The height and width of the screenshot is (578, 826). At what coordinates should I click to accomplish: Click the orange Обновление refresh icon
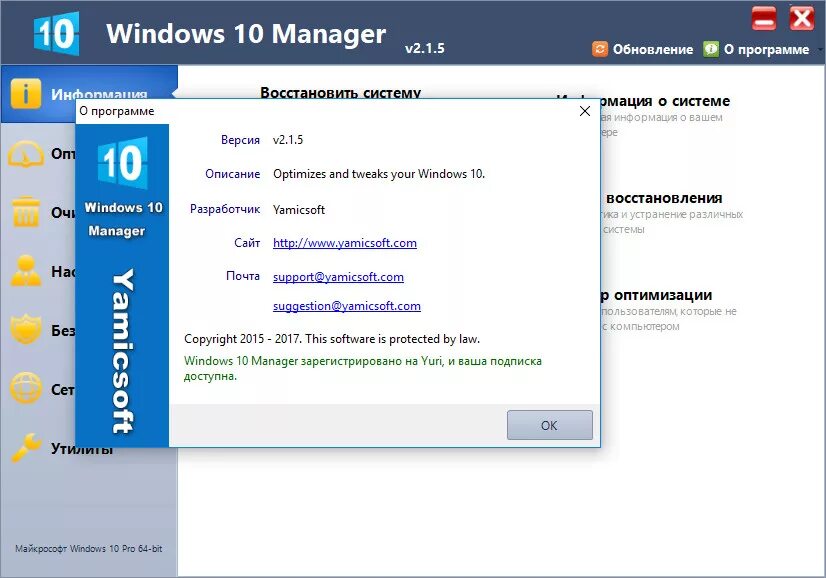[x=599, y=49]
